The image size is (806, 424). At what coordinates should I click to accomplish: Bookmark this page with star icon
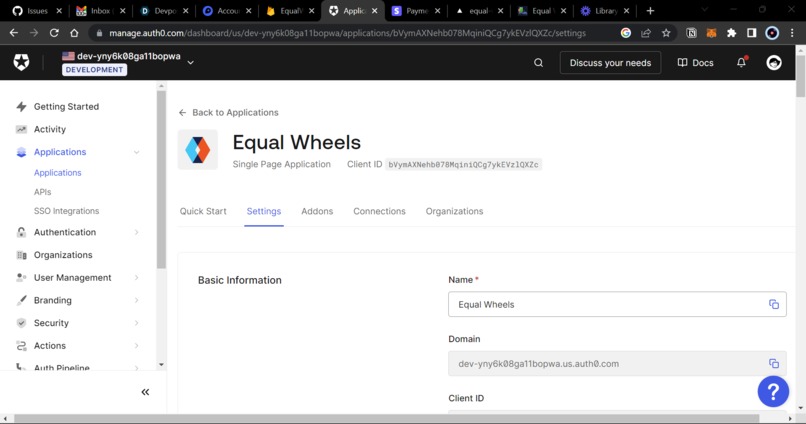point(666,33)
